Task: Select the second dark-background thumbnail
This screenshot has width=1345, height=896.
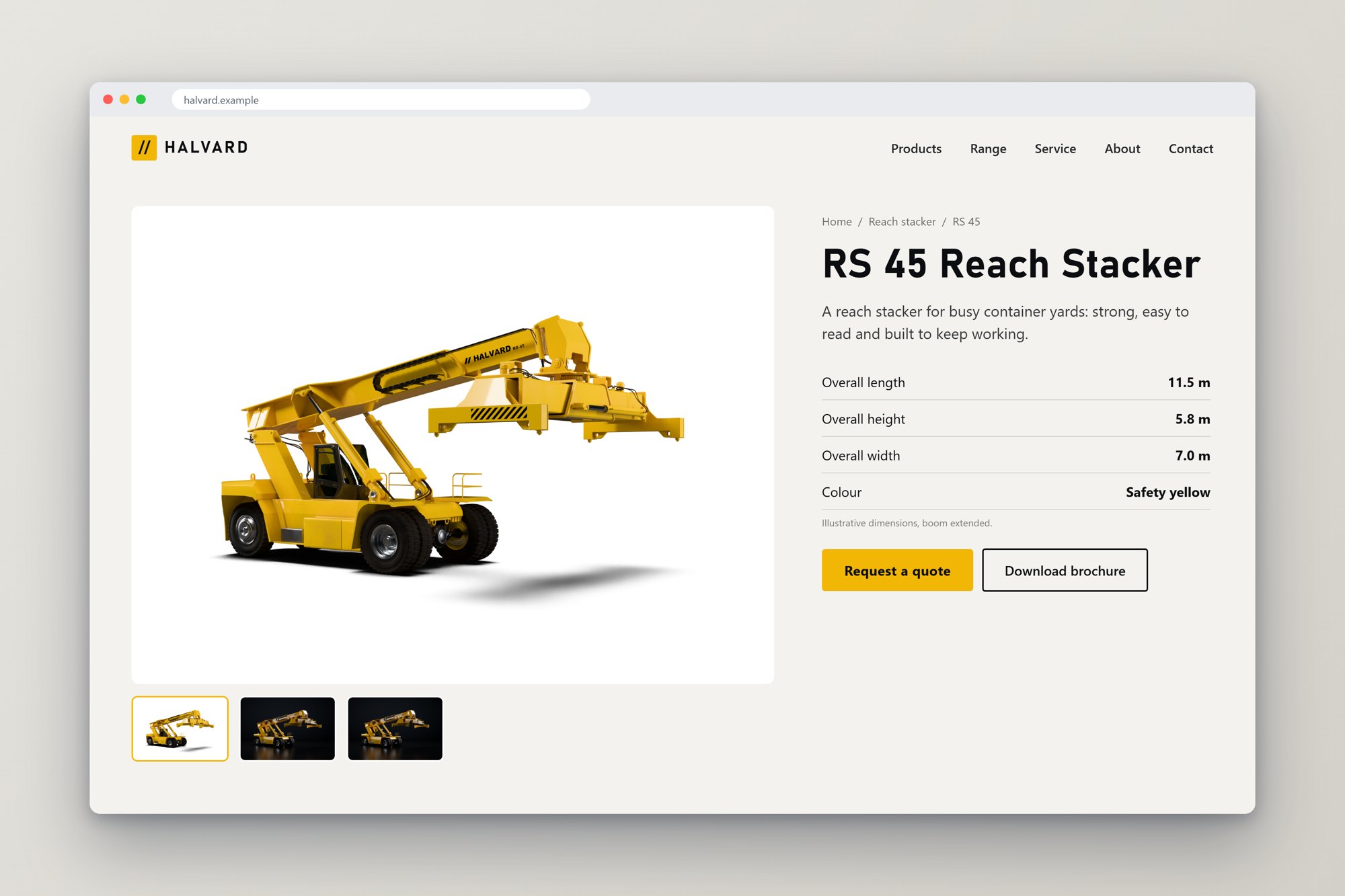Action: pyautogui.click(x=288, y=729)
